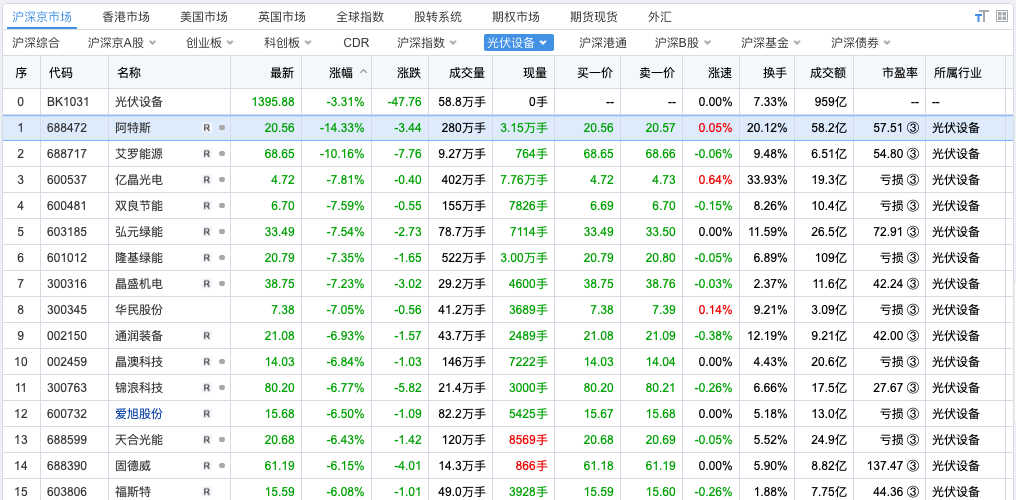The height and width of the screenshot is (500, 1016).
Task: Click the R badge in 固德威 row
Action: [x=206, y=466]
